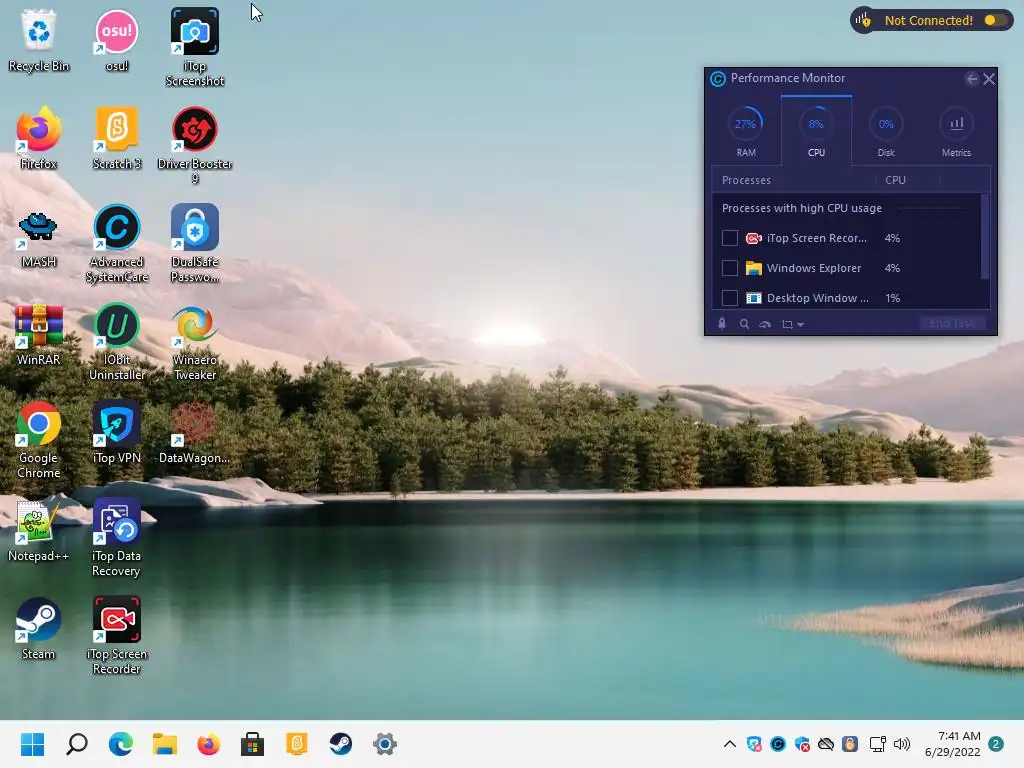Image resolution: width=1024 pixels, height=768 pixels.
Task: Open the screenshot crop dropdown in Performance Monitor
Action: pyautogui.click(x=793, y=324)
